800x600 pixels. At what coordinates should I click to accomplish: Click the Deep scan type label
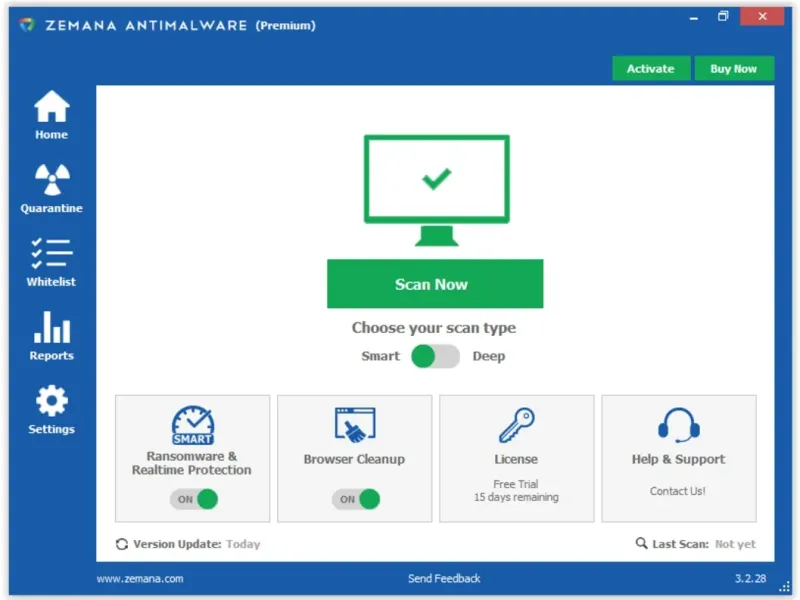tap(489, 356)
